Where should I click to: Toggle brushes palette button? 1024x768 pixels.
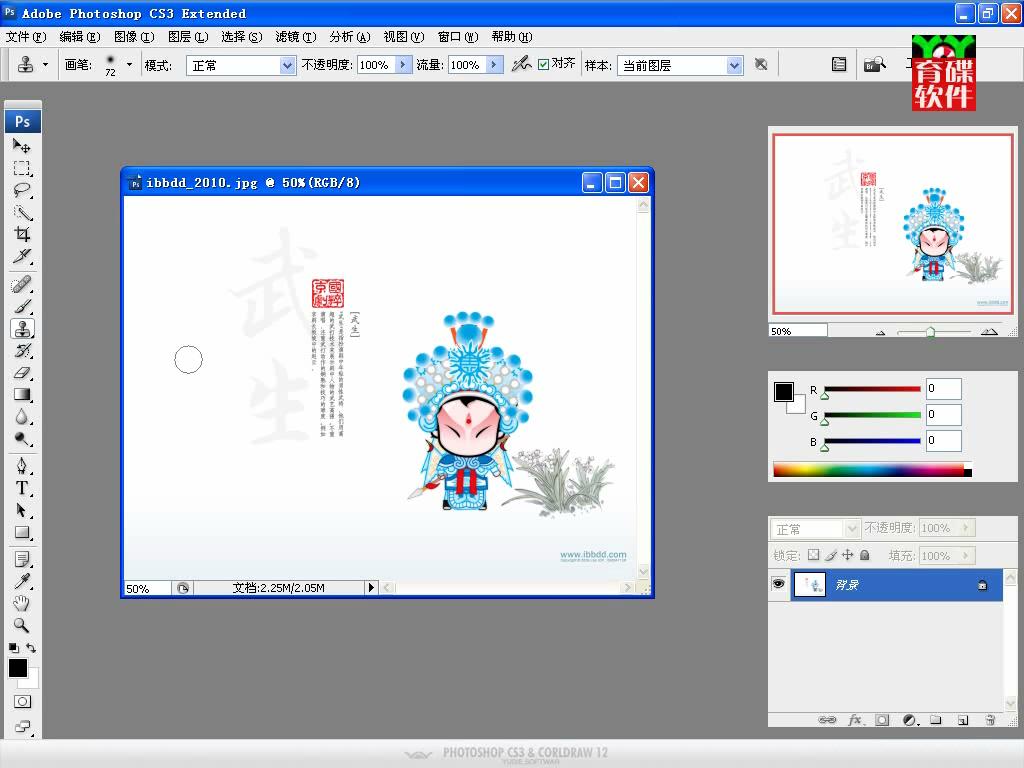point(839,64)
